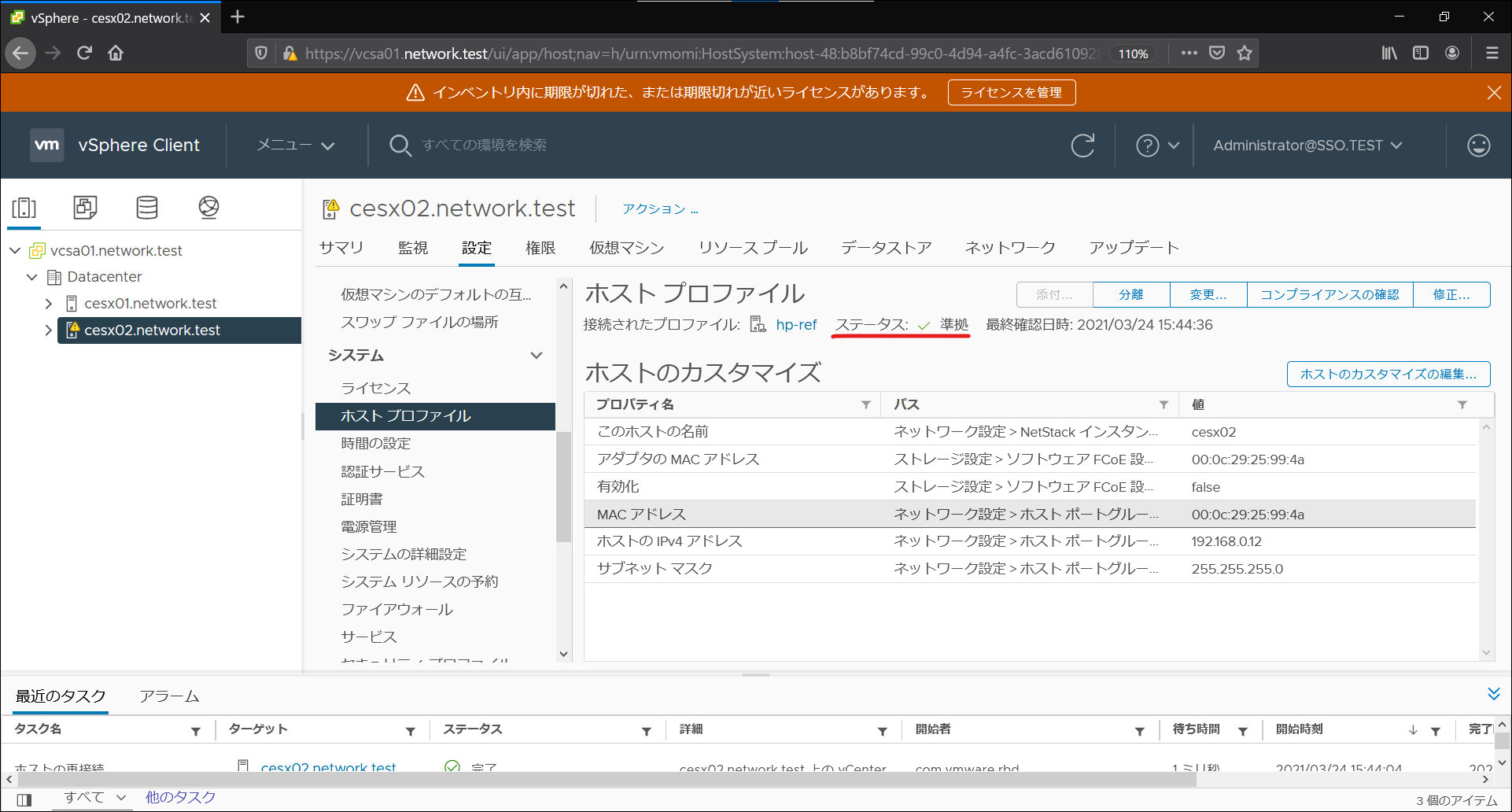Go back in browser history
Image resolution: width=1512 pixels, height=812 pixels.
20,53
